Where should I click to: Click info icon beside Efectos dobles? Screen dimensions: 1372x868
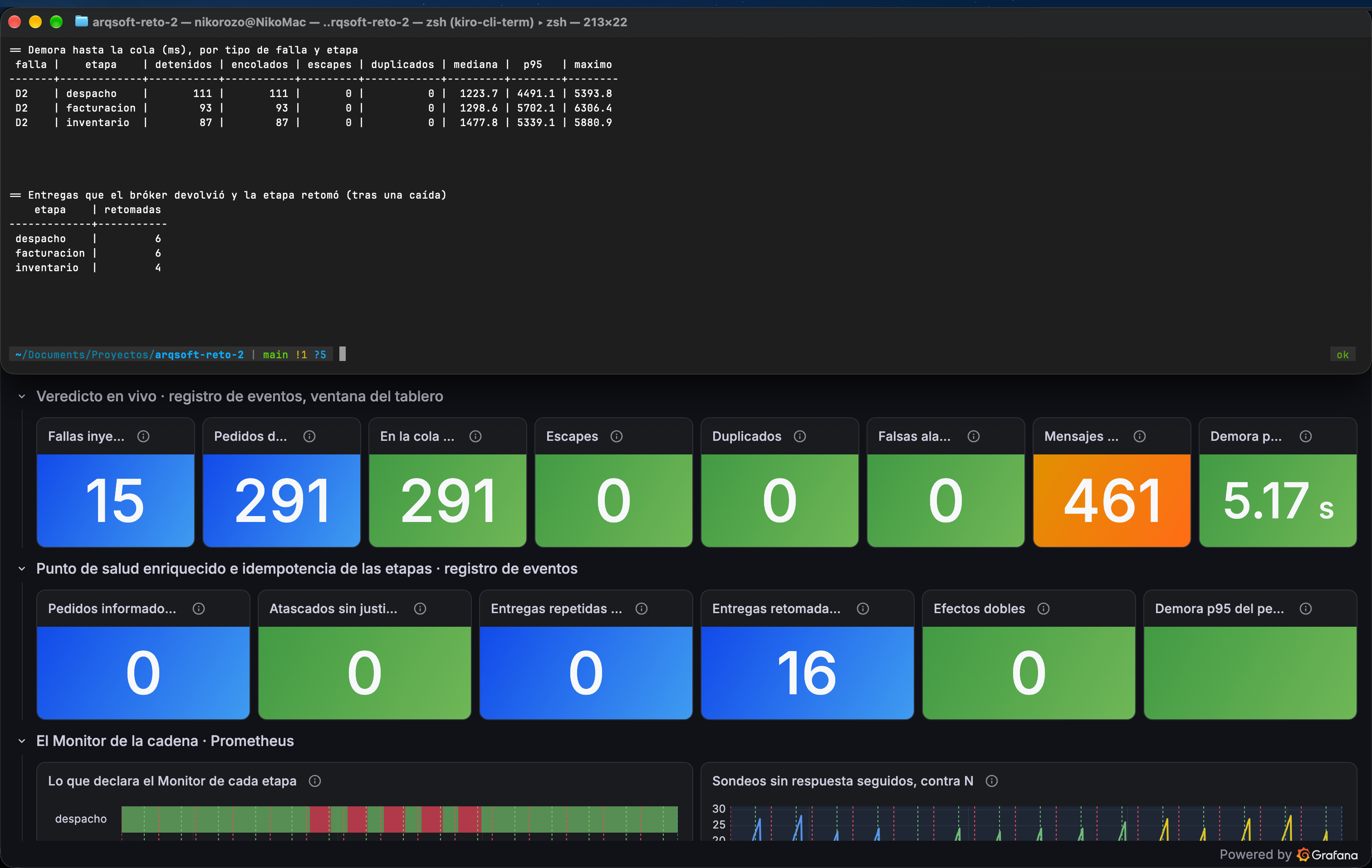1043,609
